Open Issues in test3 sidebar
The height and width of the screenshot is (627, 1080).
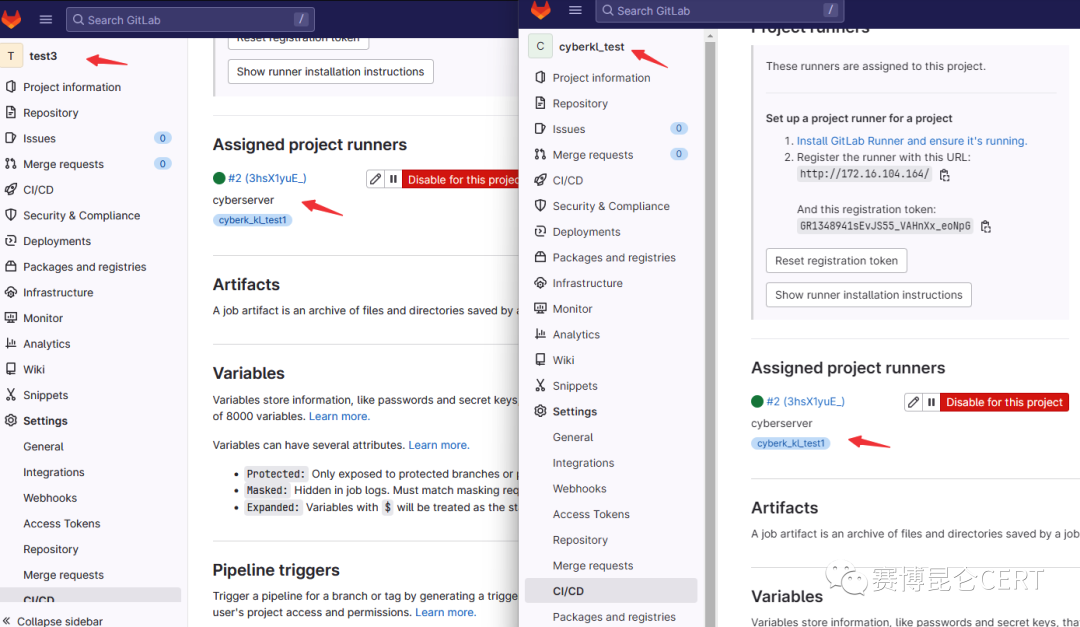point(39,138)
